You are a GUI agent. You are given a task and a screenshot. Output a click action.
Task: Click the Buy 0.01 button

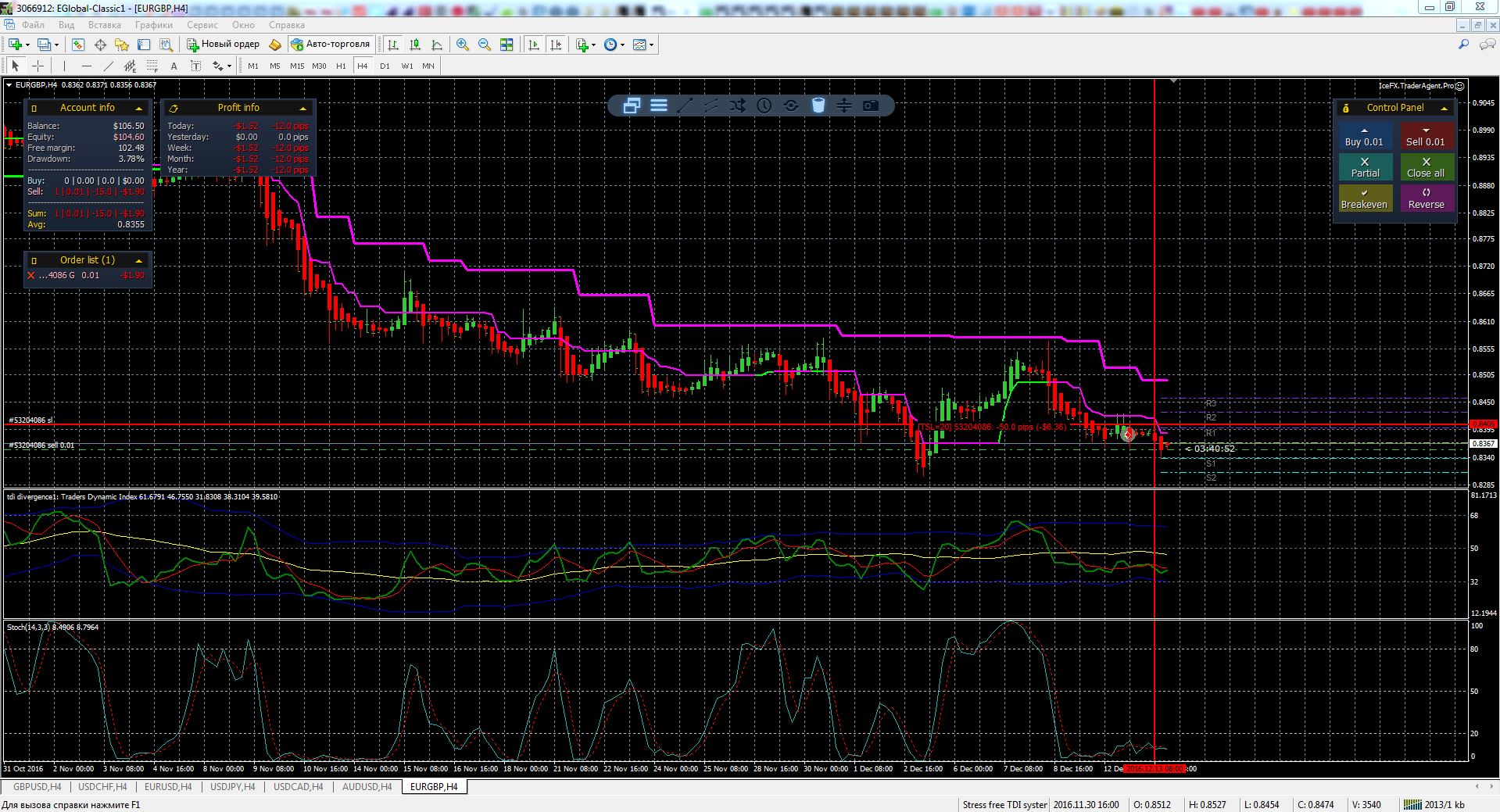[1364, 137]
